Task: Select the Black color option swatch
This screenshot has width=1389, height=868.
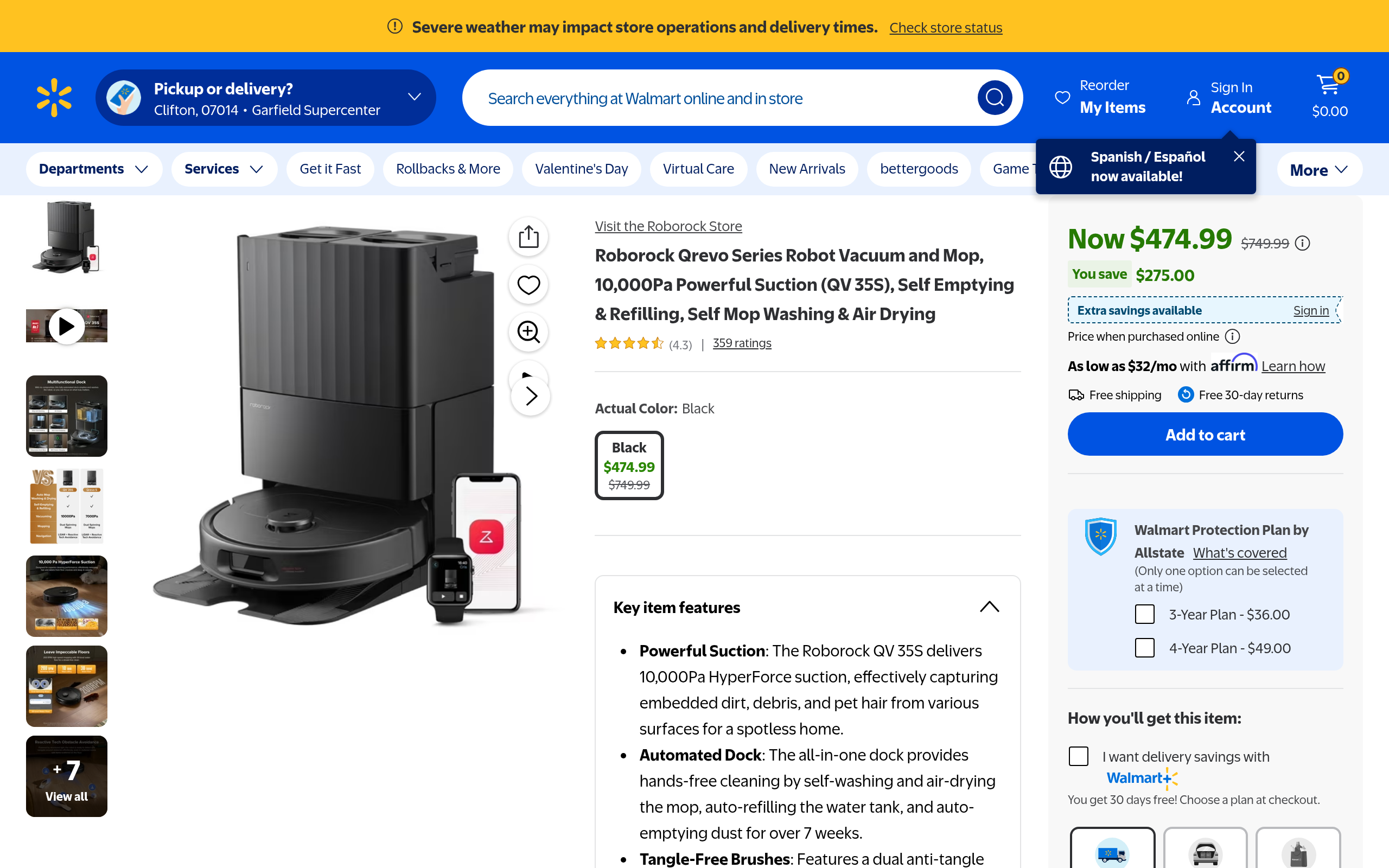Action: click(629, 465)
